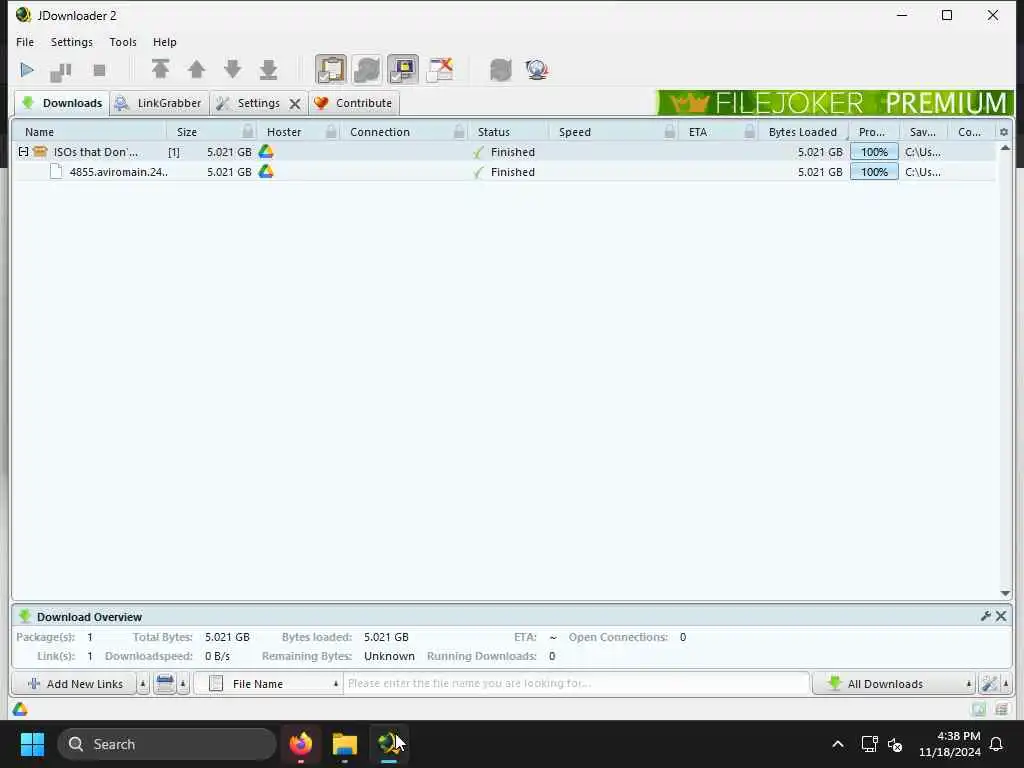Screen dimensions: 1024x768
Task: Select the ISOs that Don't package folder icon
Action: pos(40,152)
